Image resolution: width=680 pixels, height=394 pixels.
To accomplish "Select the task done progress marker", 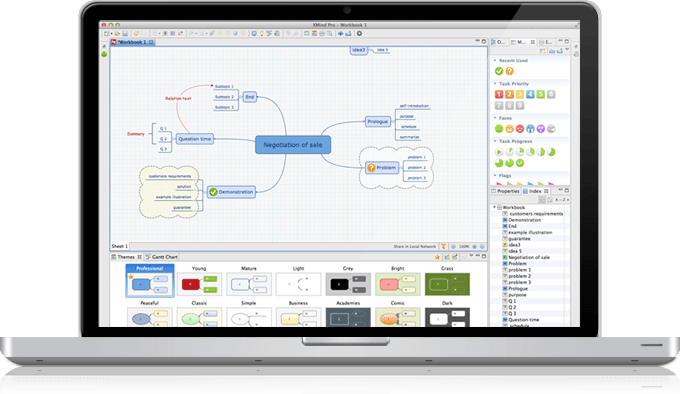I will click(520, 163).
